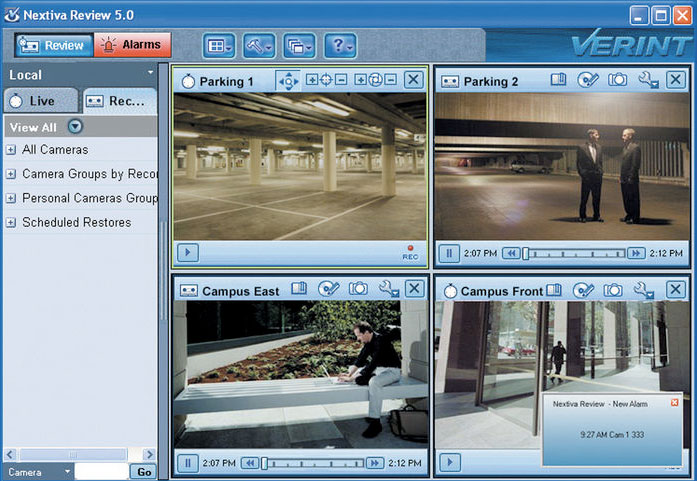This screenshot has height=481, width=697.
Task: Switch to the Live tab
Action: click(x=40, y=101)
